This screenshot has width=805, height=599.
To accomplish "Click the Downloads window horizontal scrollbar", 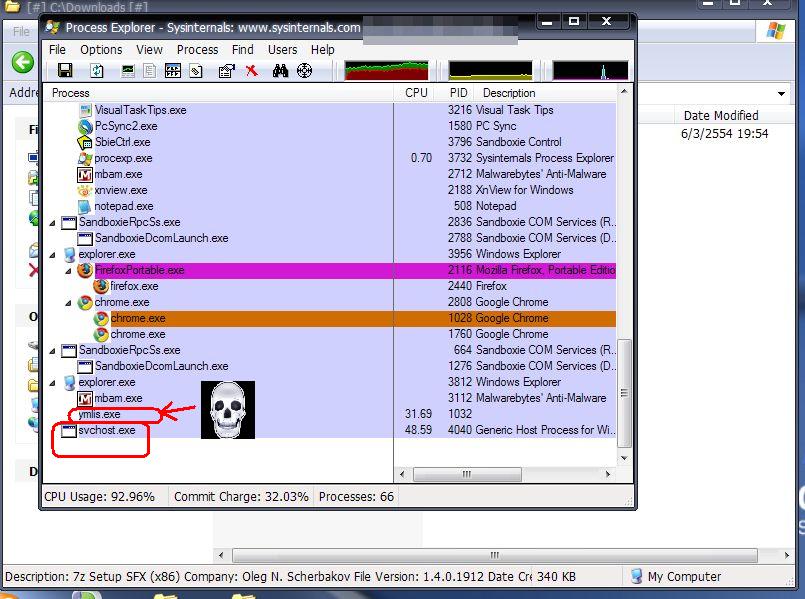I will point(495,555).
